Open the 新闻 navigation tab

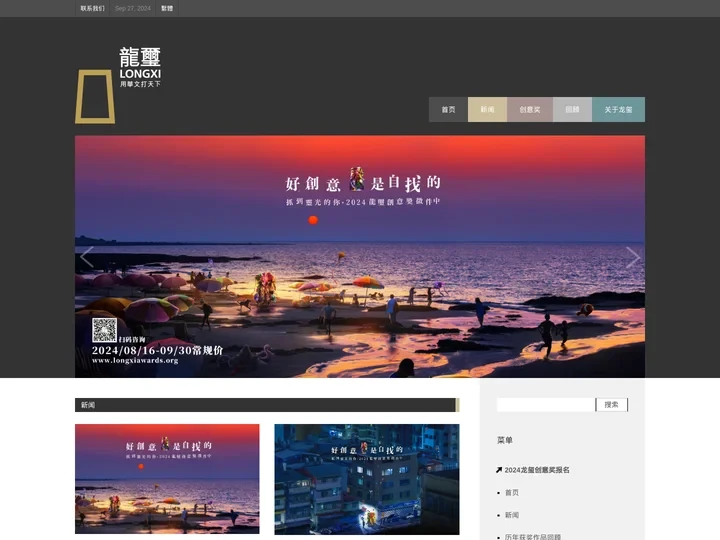click(x=488, y=109)
